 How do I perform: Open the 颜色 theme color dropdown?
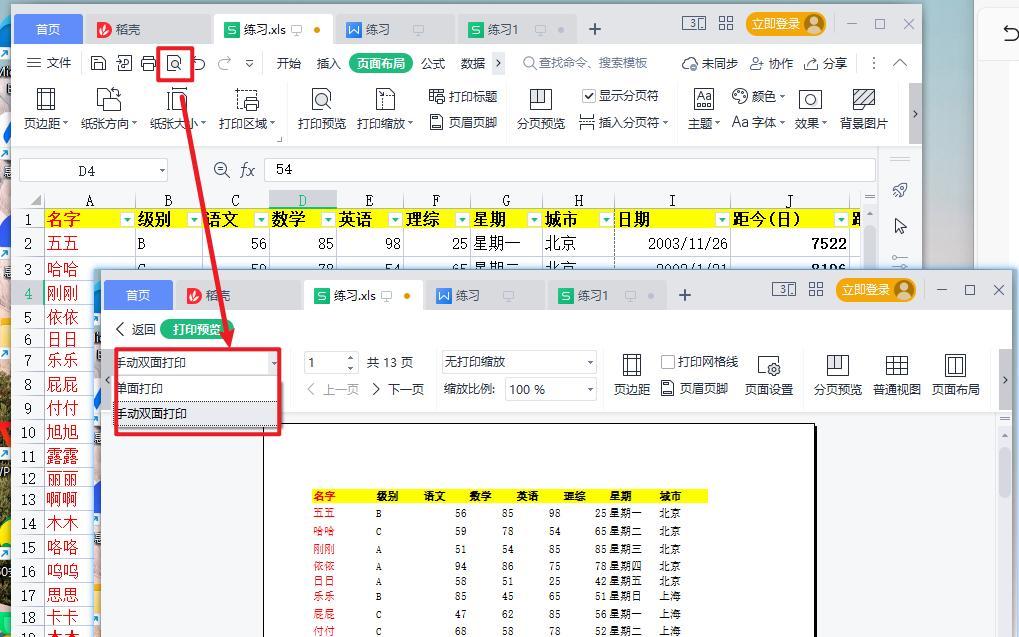click(x=758, y=96)
